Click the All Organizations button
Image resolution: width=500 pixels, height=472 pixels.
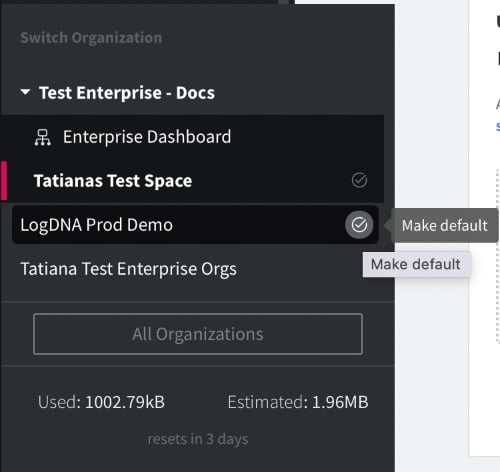coord(198,334)
